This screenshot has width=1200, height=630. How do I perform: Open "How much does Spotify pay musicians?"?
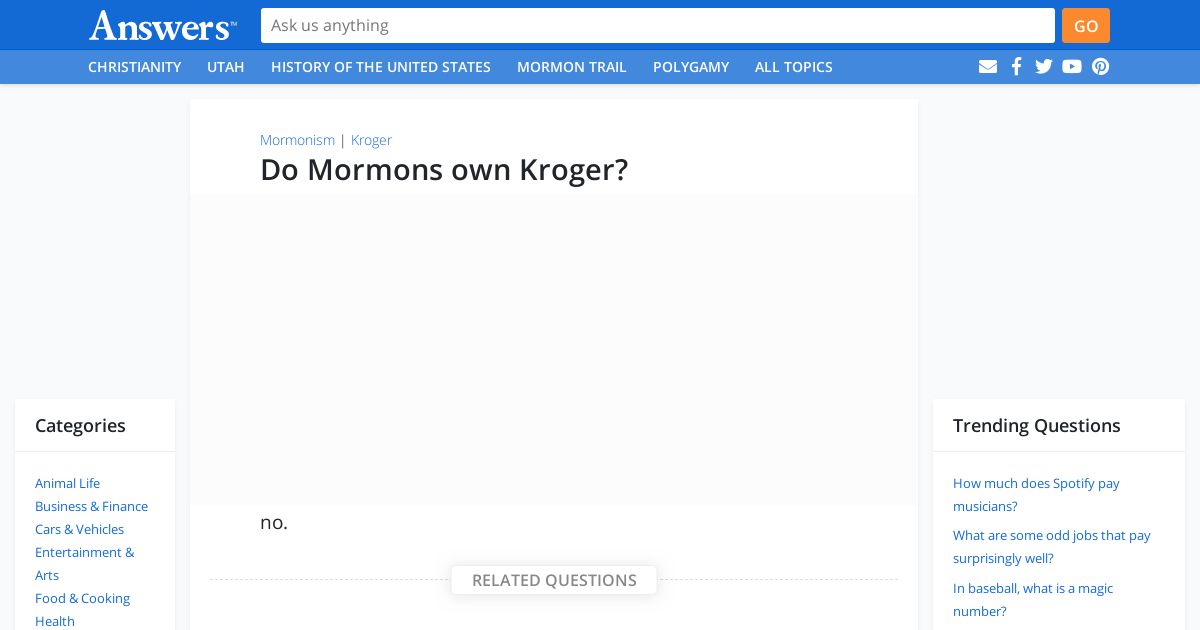[x=1036, y=495]
